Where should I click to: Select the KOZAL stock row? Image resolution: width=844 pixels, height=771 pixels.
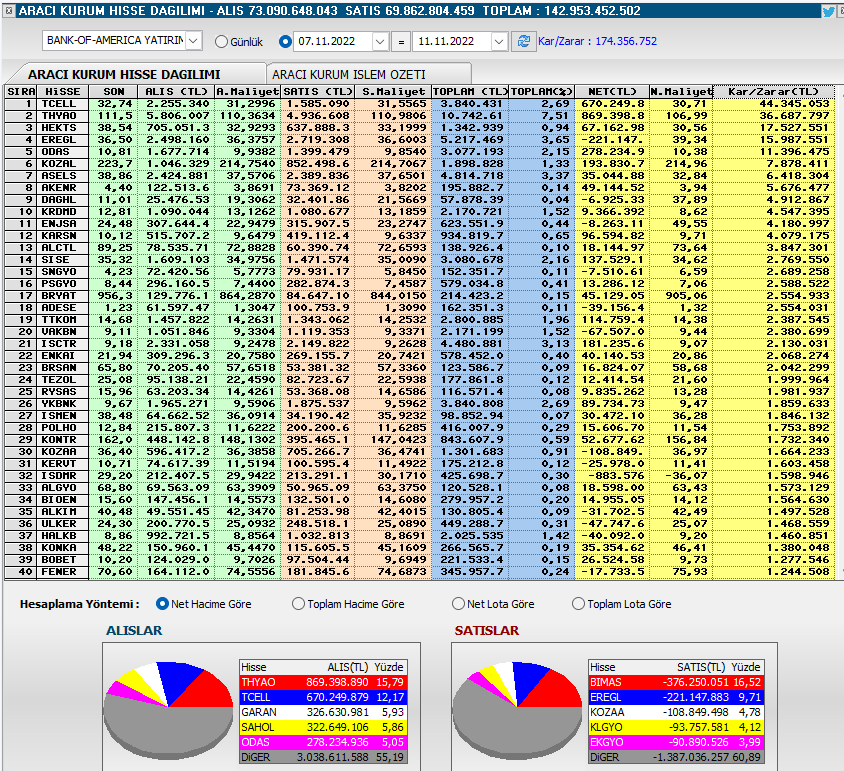420,164
